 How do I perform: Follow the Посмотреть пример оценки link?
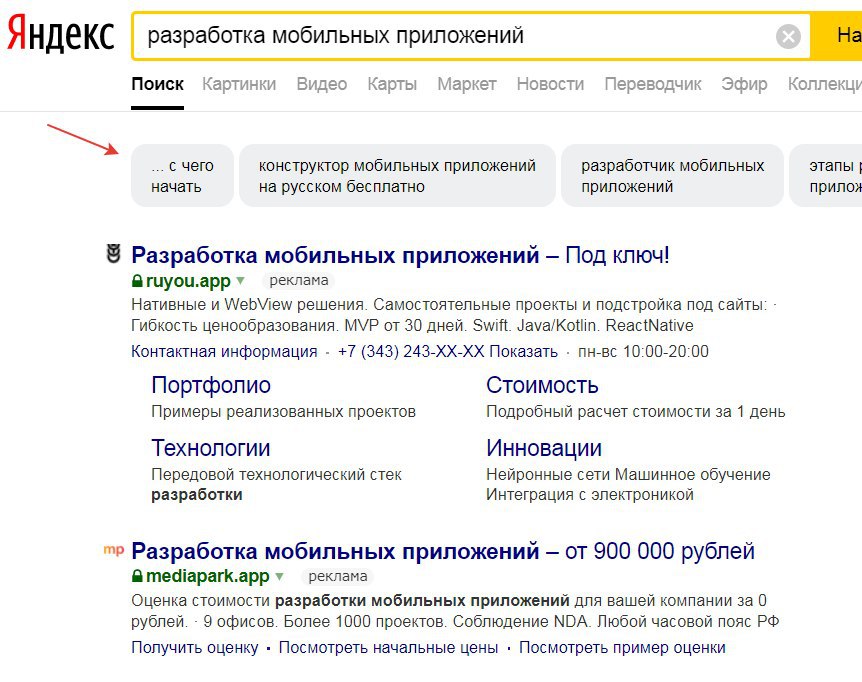coord(622,647)
